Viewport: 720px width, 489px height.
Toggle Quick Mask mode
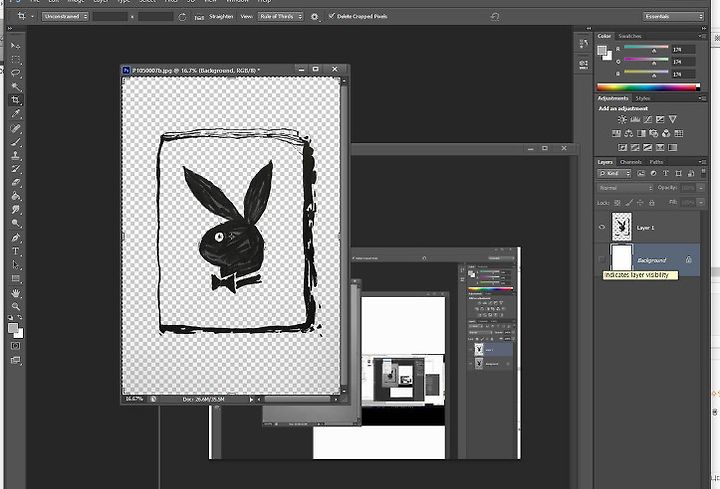[x=16, y=346]
